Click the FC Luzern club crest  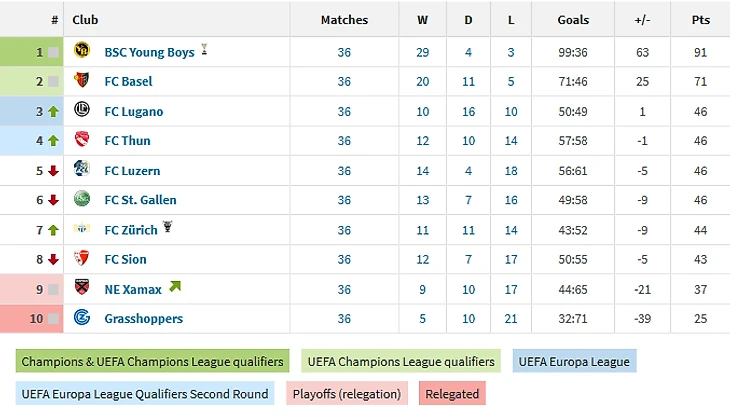coord(83,171)
